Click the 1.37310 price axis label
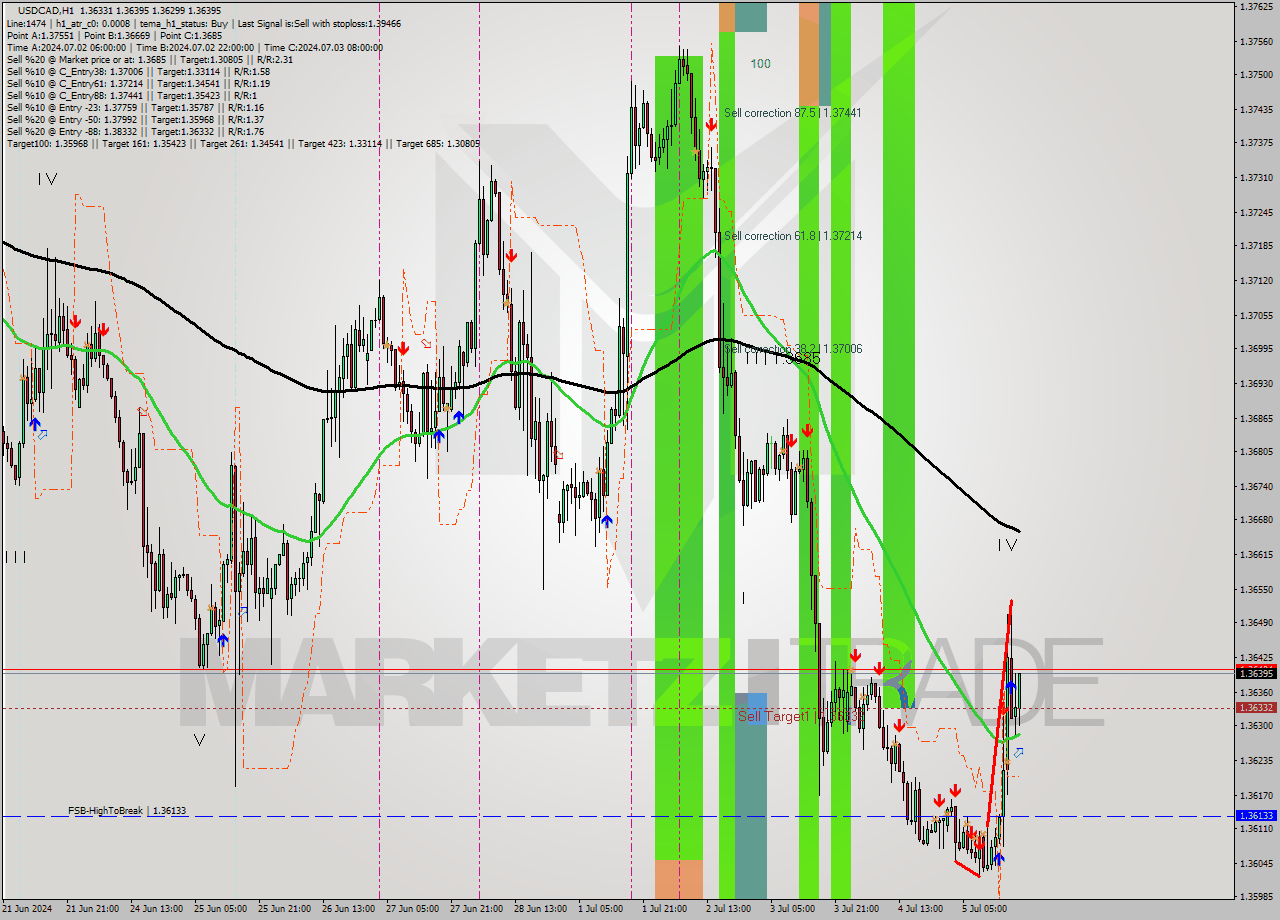1280x920 pixels. [1256, 177]
